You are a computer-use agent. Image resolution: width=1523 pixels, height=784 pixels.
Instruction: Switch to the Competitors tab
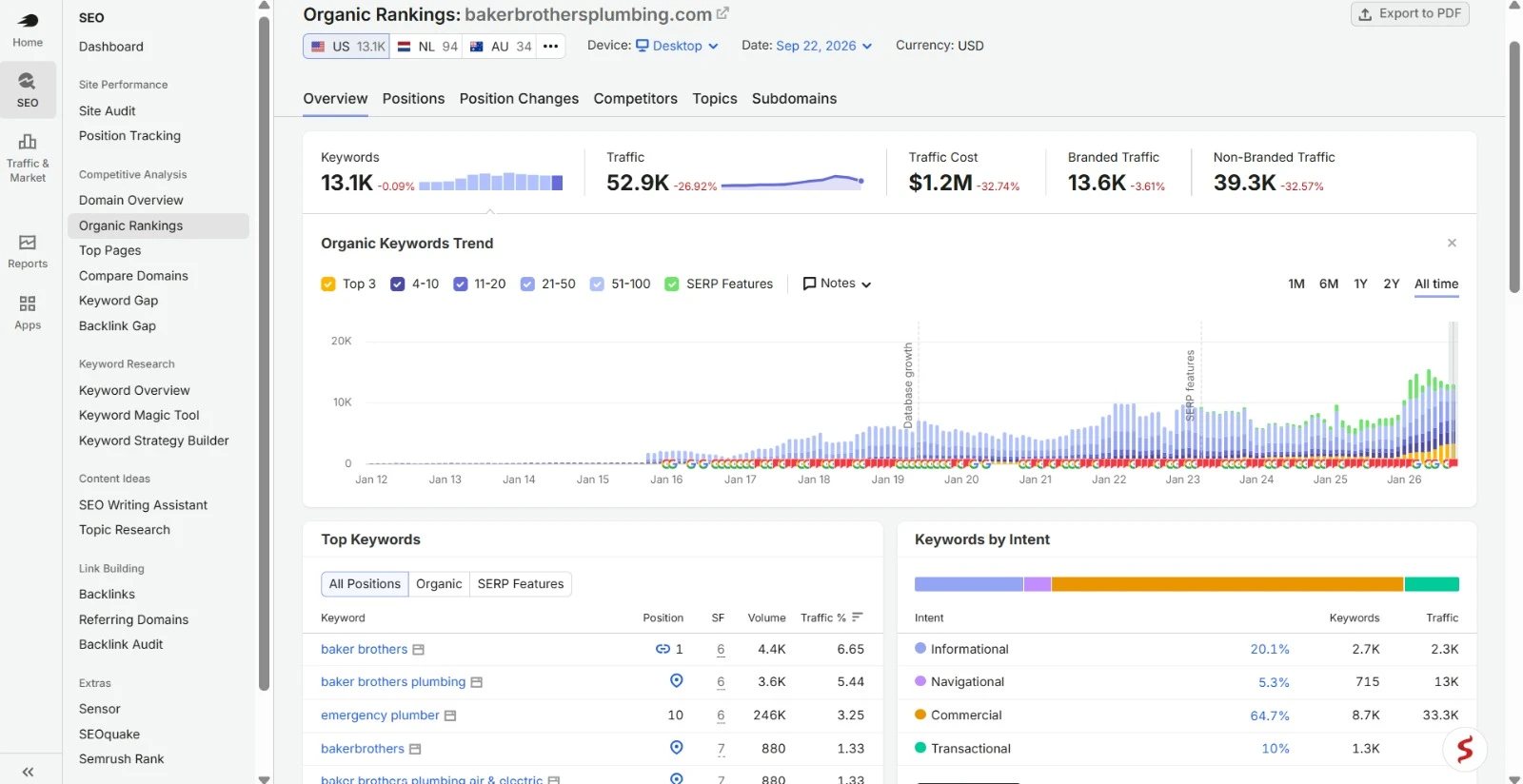tap(635, 99)
